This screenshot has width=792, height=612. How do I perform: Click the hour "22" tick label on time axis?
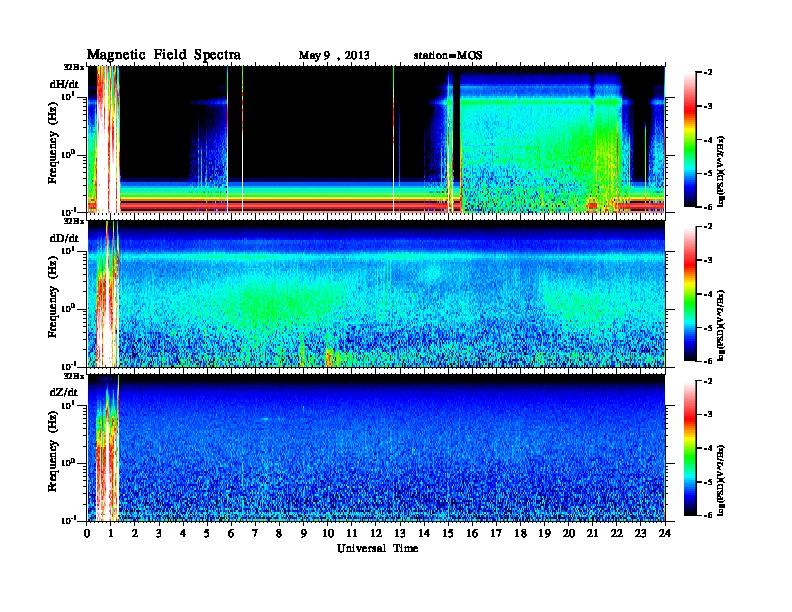click(617, 534)
